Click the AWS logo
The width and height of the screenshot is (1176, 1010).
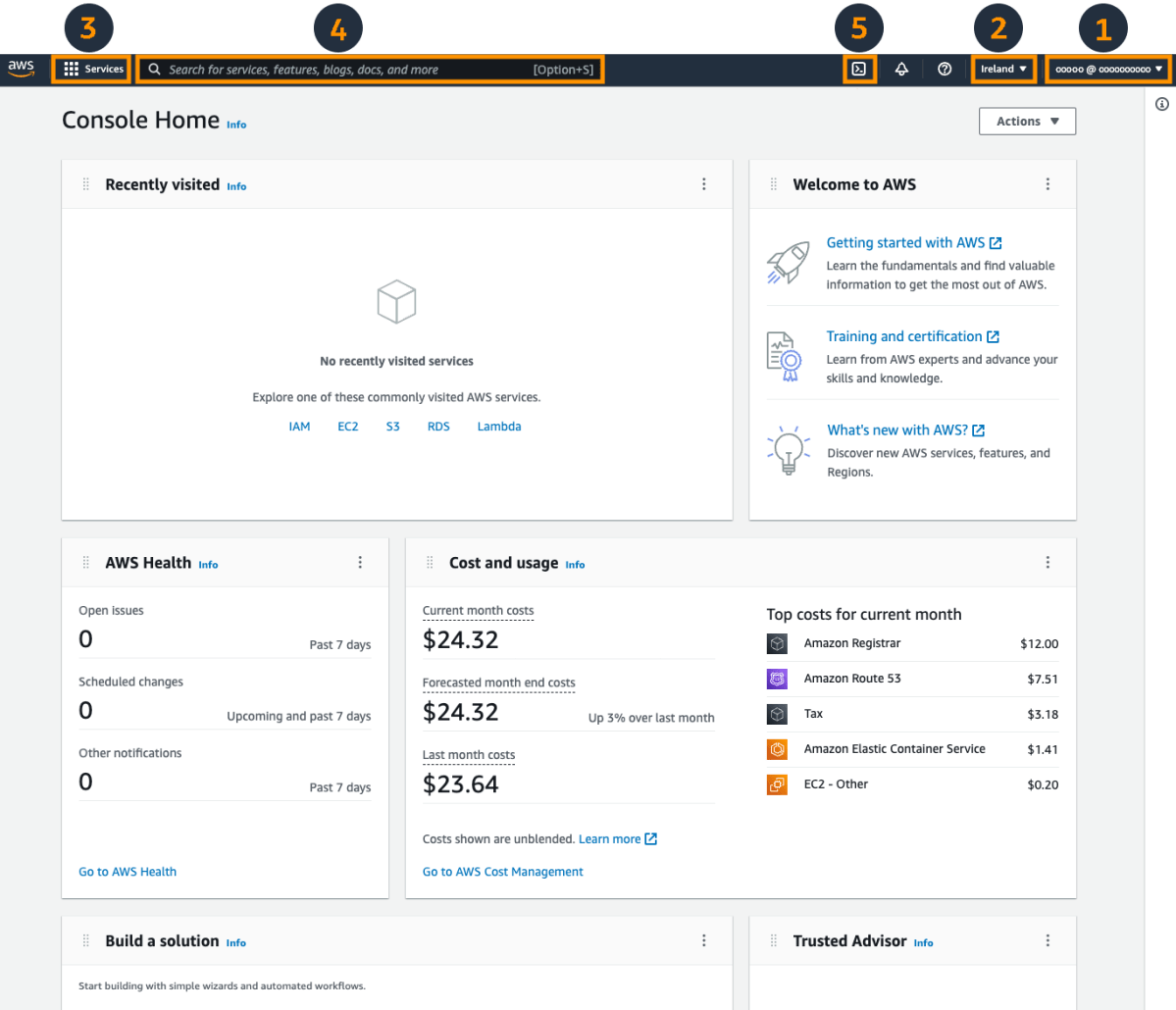(21, 69)
